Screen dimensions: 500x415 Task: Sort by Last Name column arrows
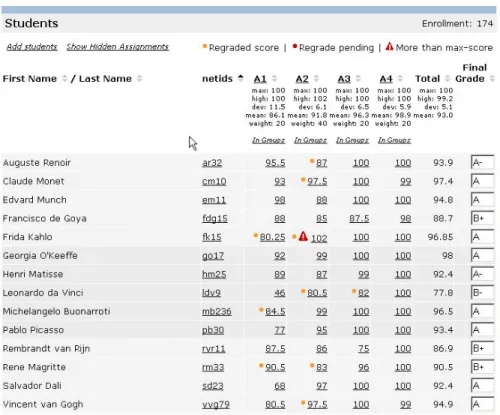pos(139,79)
